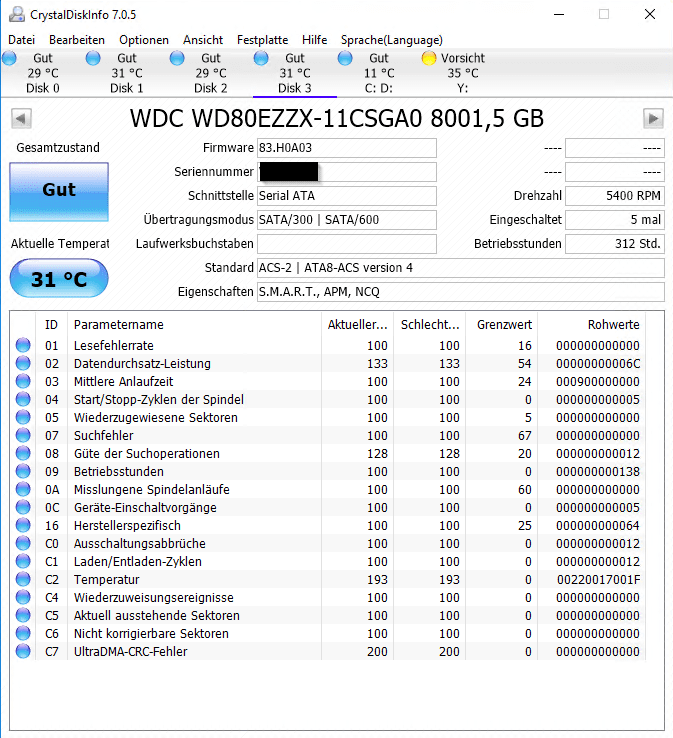This screenshot has width=673, height=738.
Task: Sort by ID column header
Action: 51,324
